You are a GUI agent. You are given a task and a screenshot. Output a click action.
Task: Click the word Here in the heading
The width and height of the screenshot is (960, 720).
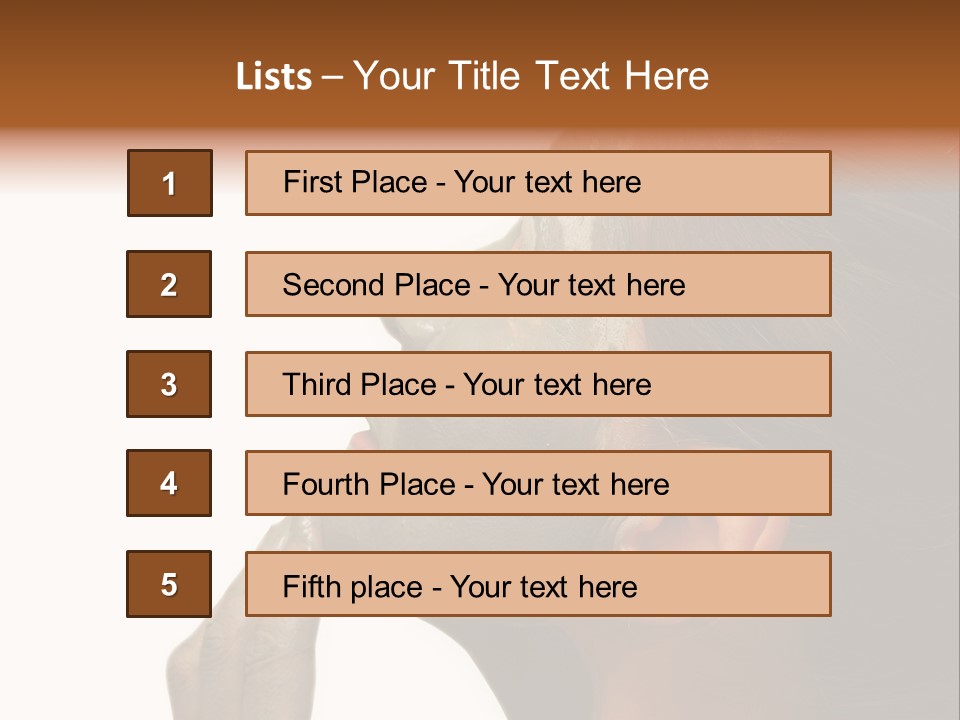pyautogui.click(x=667, y=76)
